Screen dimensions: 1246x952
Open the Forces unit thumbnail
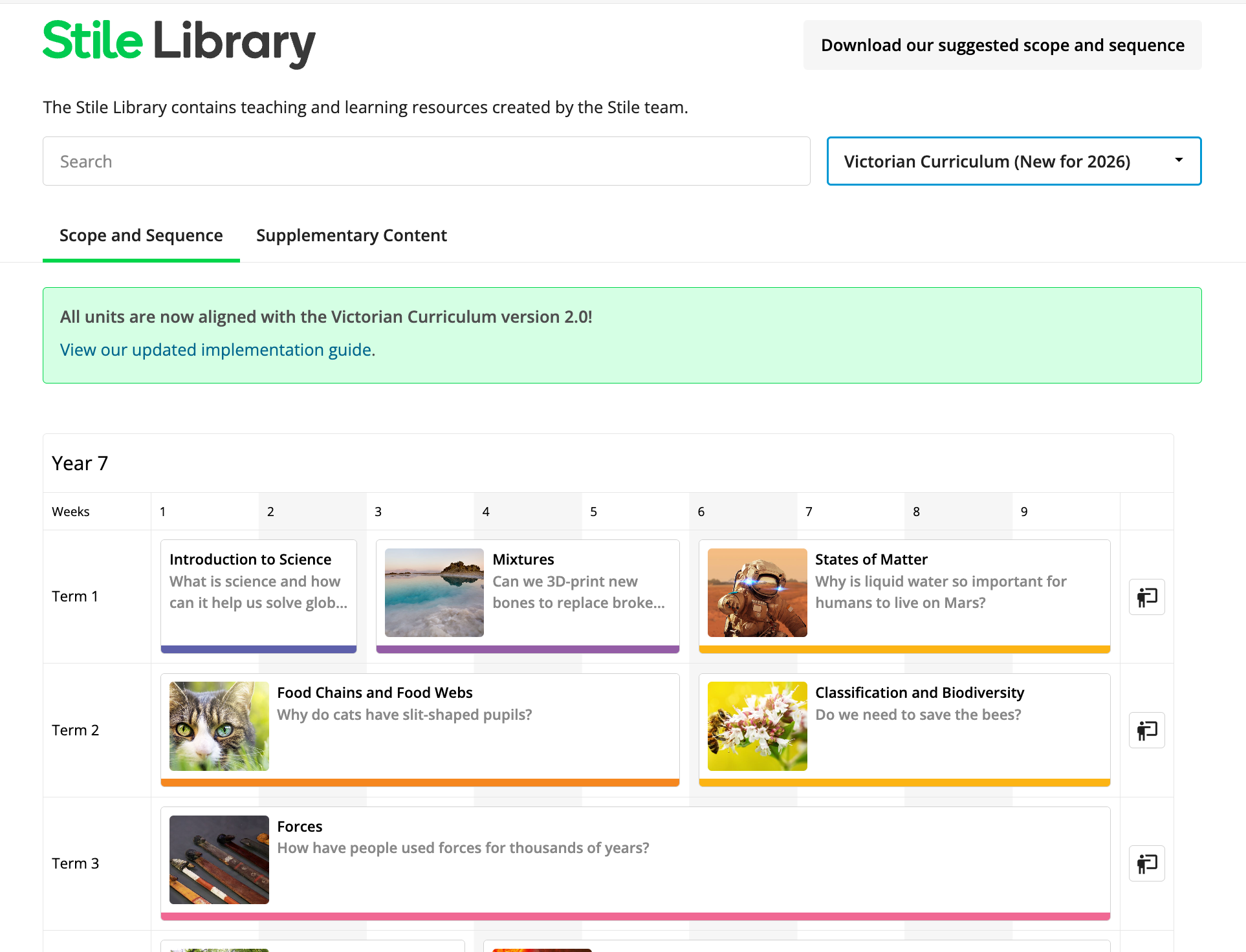click(x=219, y=860)
